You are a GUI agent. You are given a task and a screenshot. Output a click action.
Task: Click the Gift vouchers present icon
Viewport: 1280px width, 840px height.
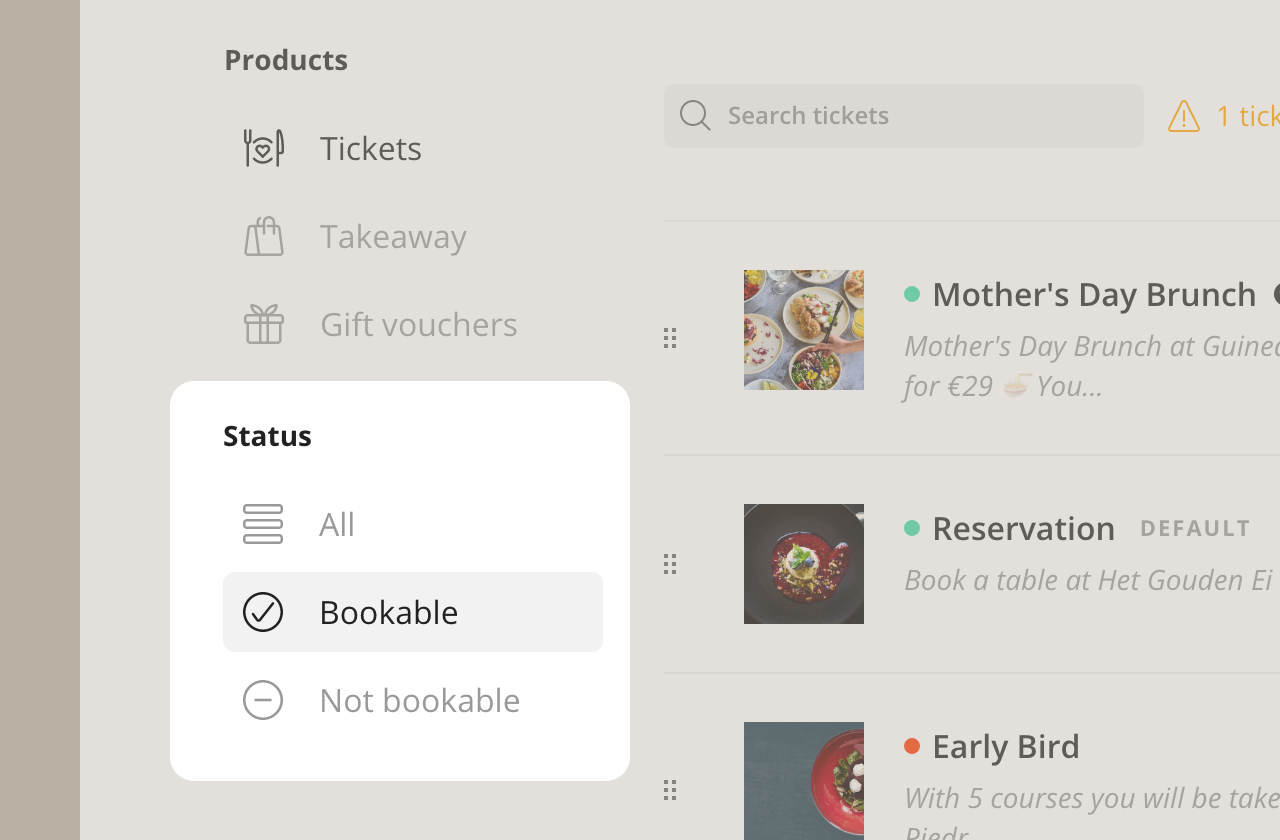click(x=264, y=324)
